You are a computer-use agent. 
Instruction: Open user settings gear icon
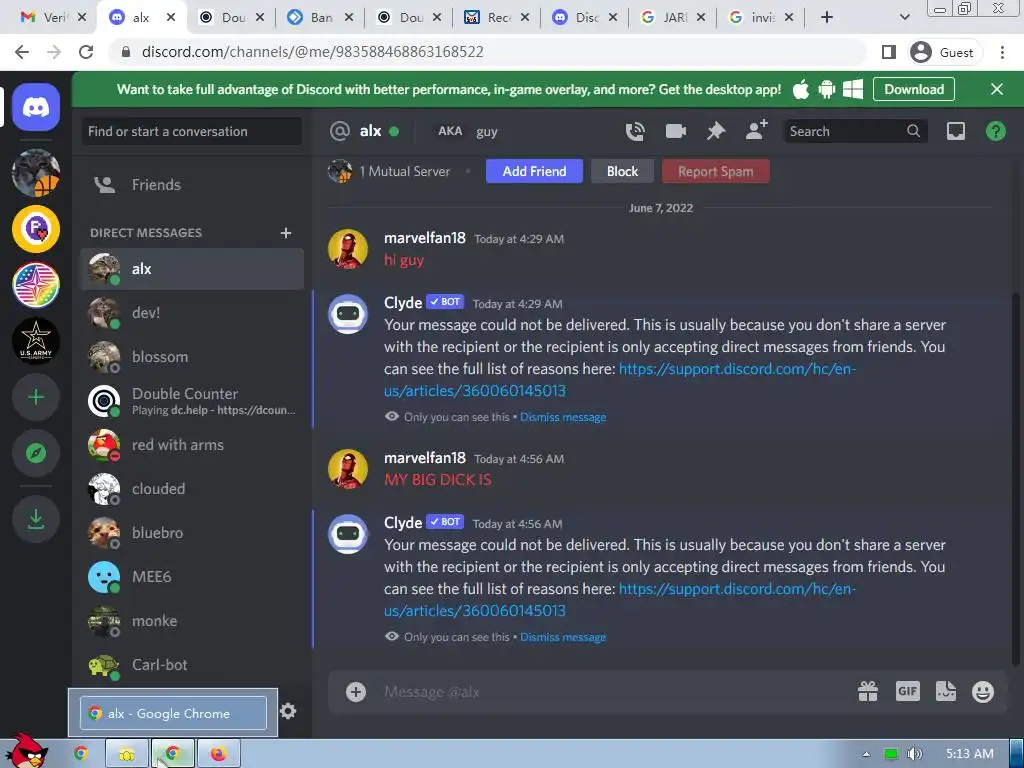(288, 711)
